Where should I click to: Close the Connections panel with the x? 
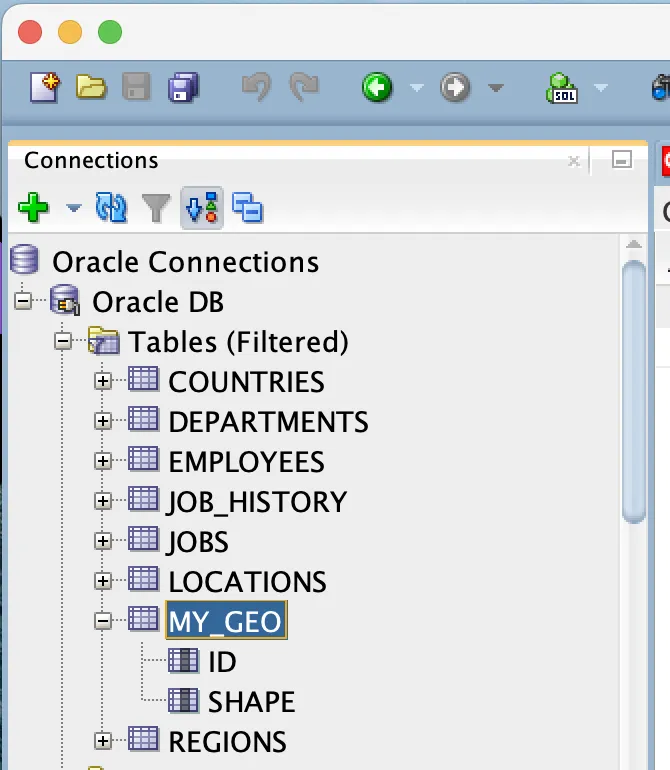coord(574,161)
